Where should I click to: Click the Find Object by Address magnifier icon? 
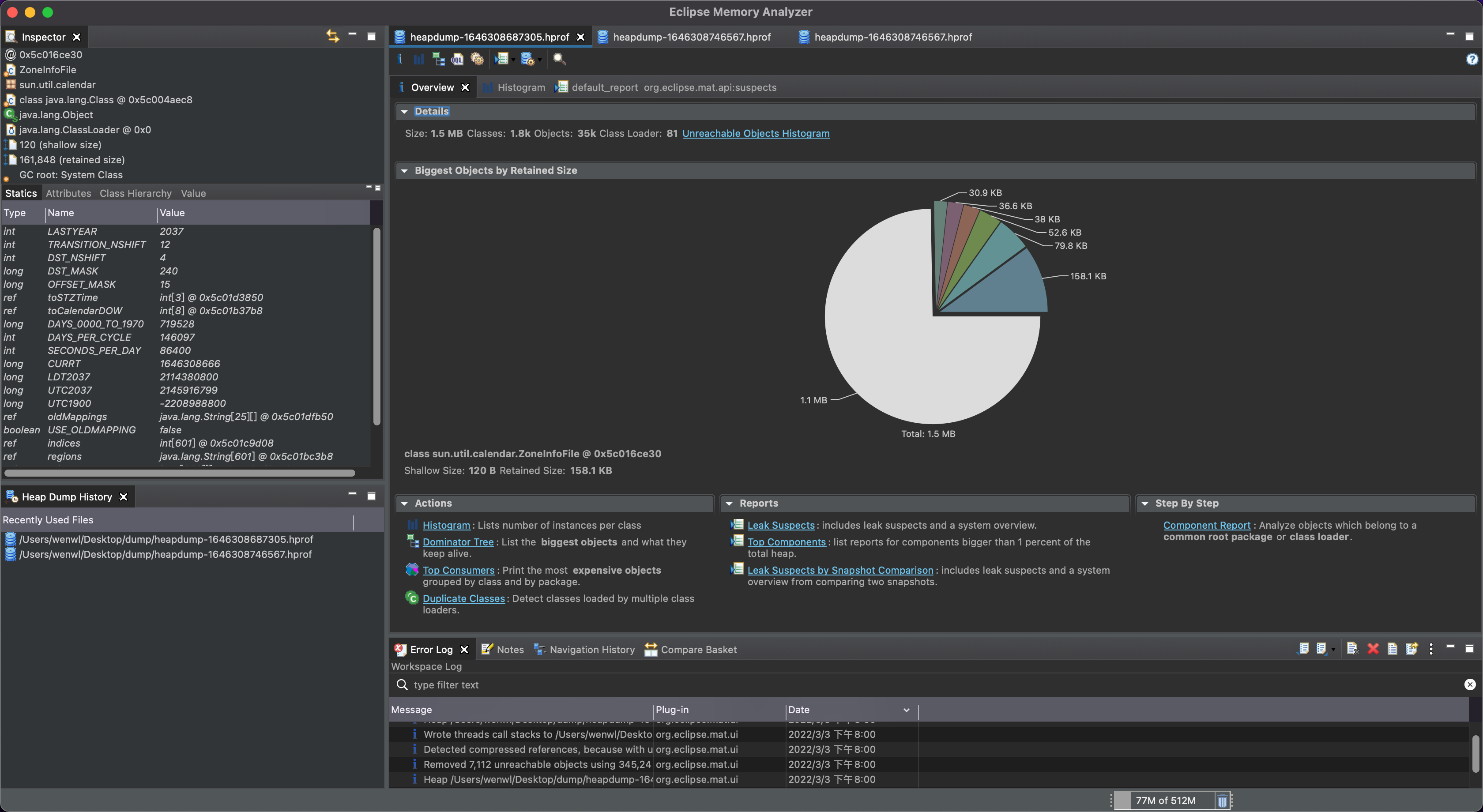point(559,59)
